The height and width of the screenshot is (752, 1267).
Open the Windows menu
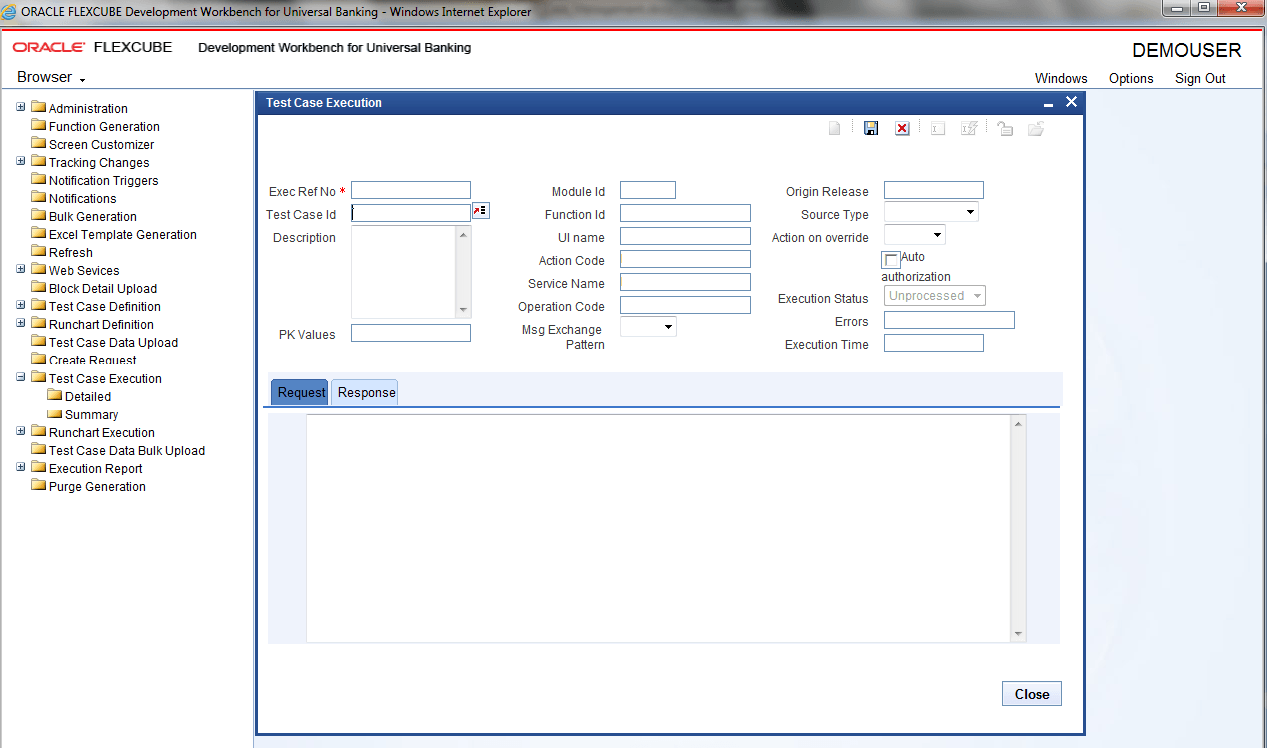click(x=1061, y=78)
